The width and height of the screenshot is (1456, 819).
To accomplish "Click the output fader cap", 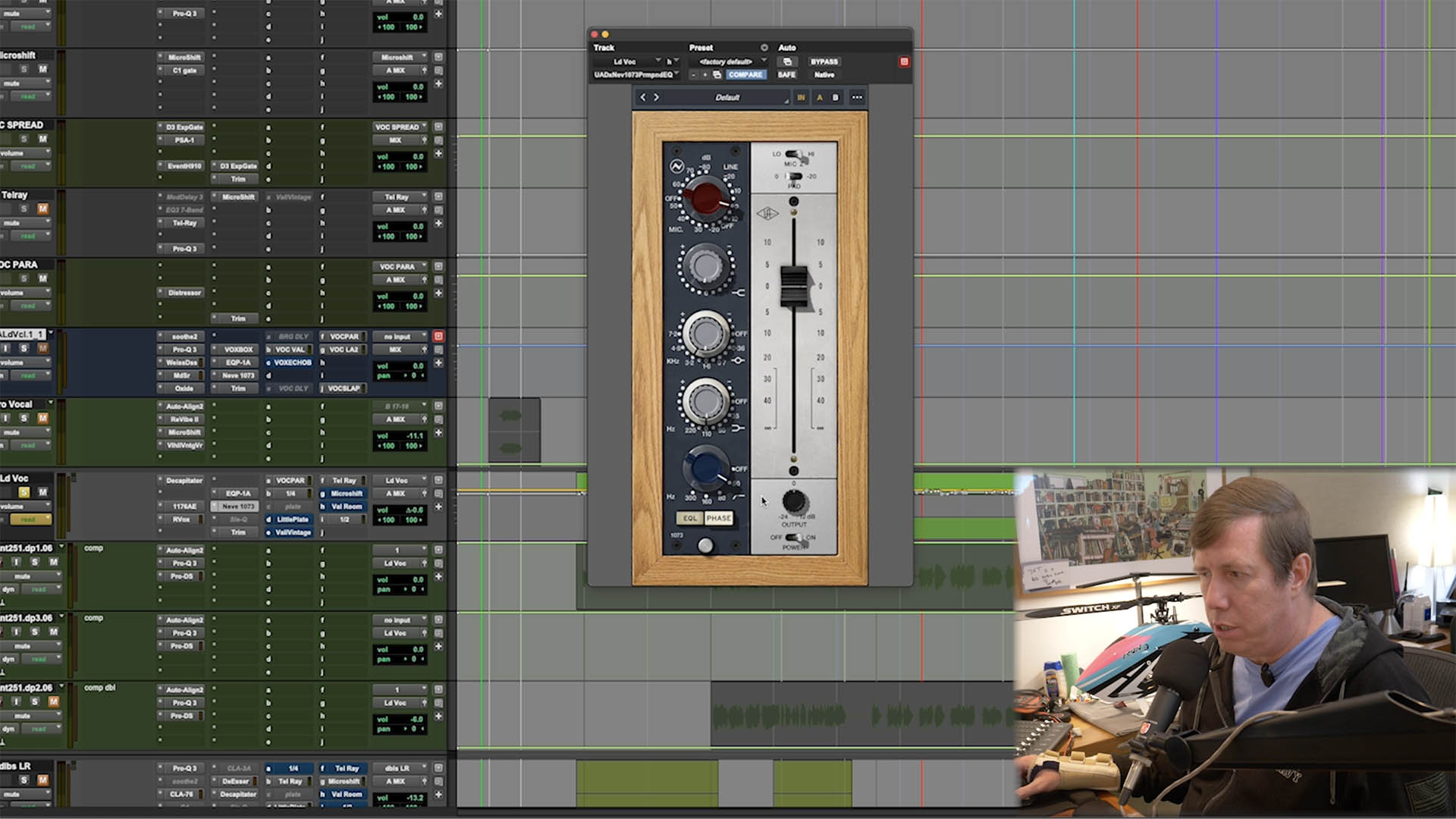I will coord(794,287).
